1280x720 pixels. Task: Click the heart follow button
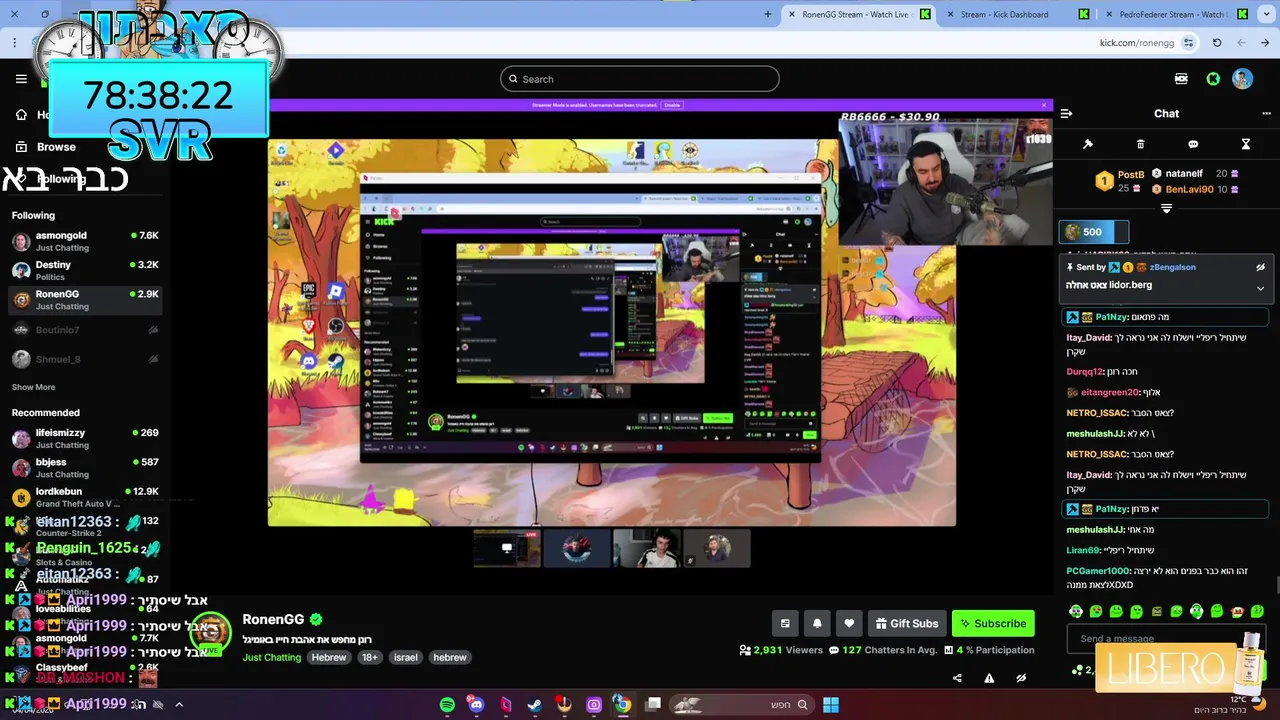point(849,623)
